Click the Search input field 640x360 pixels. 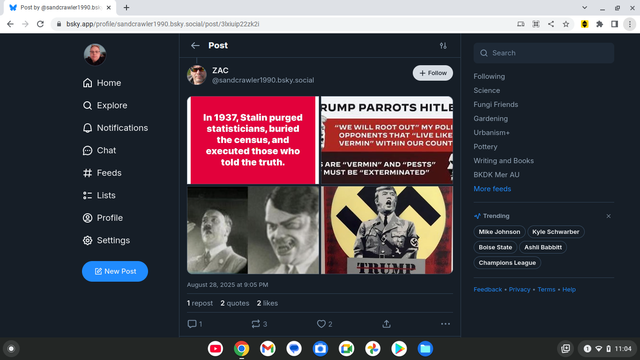[544, 53]
